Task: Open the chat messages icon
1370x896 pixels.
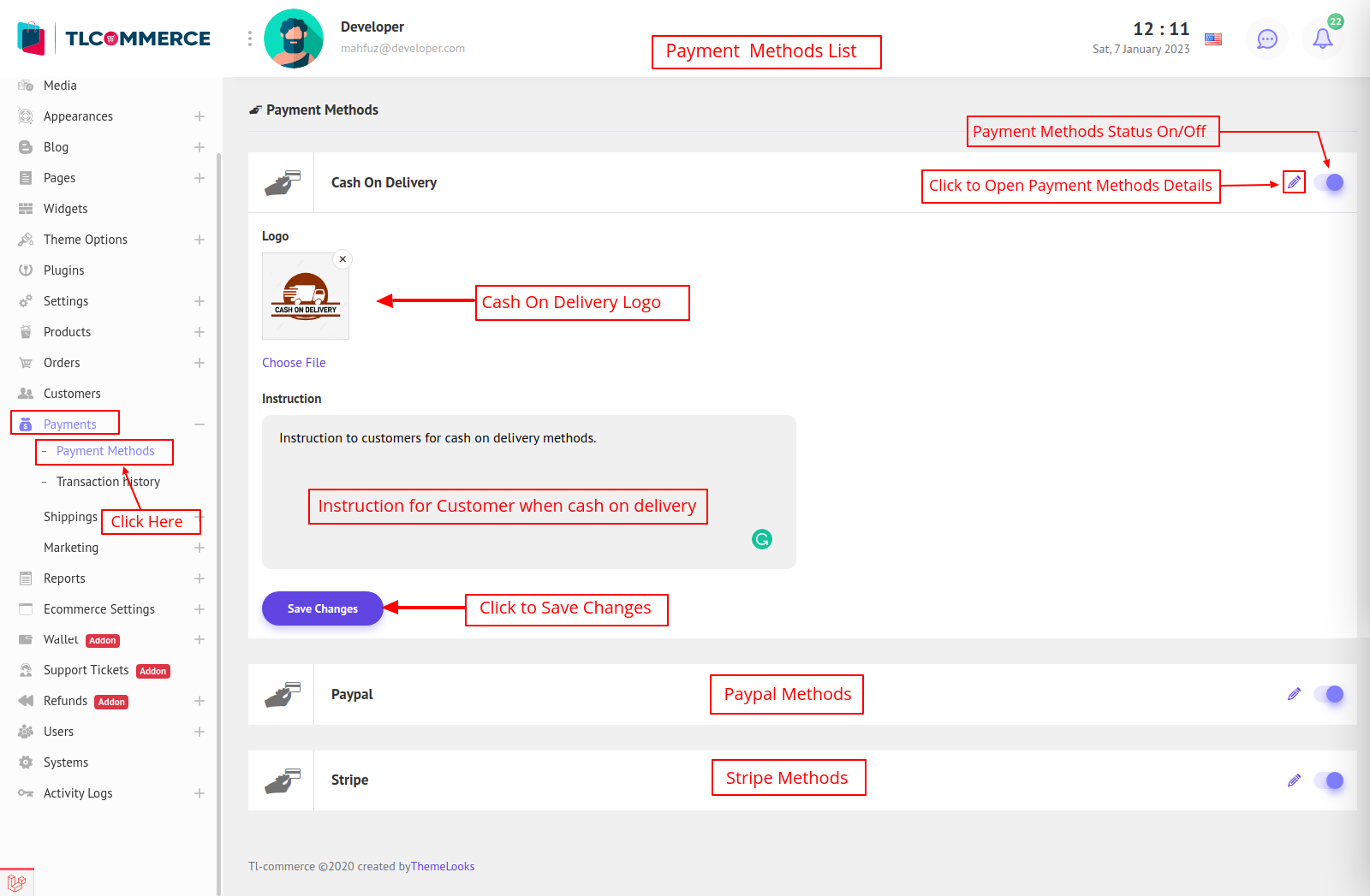Action: [1266, 39]
